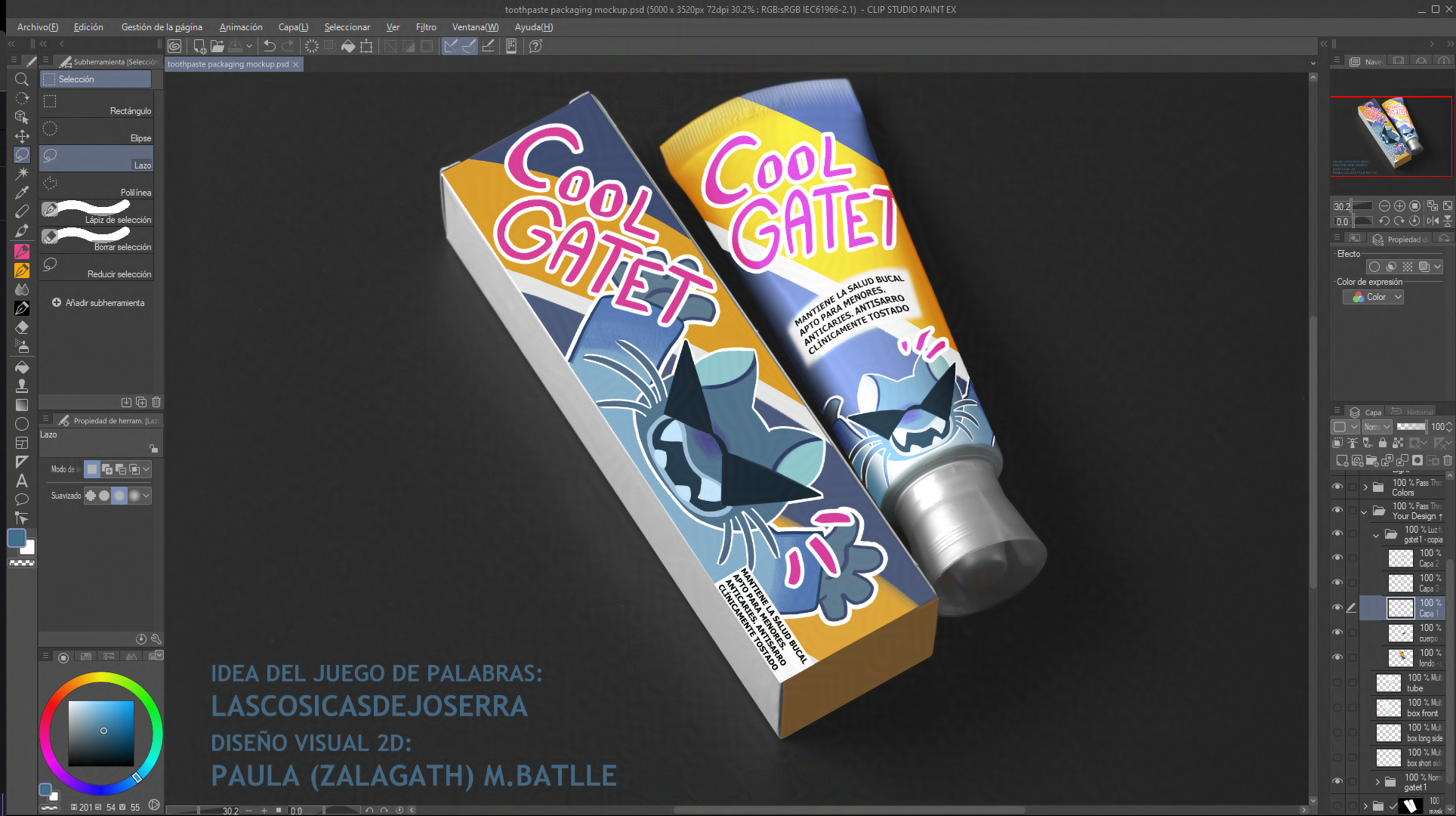Click the Navigator canvas thumbnail
Image resolution: width=1456 pixels, height=816 pixels.
point(1391,136)
